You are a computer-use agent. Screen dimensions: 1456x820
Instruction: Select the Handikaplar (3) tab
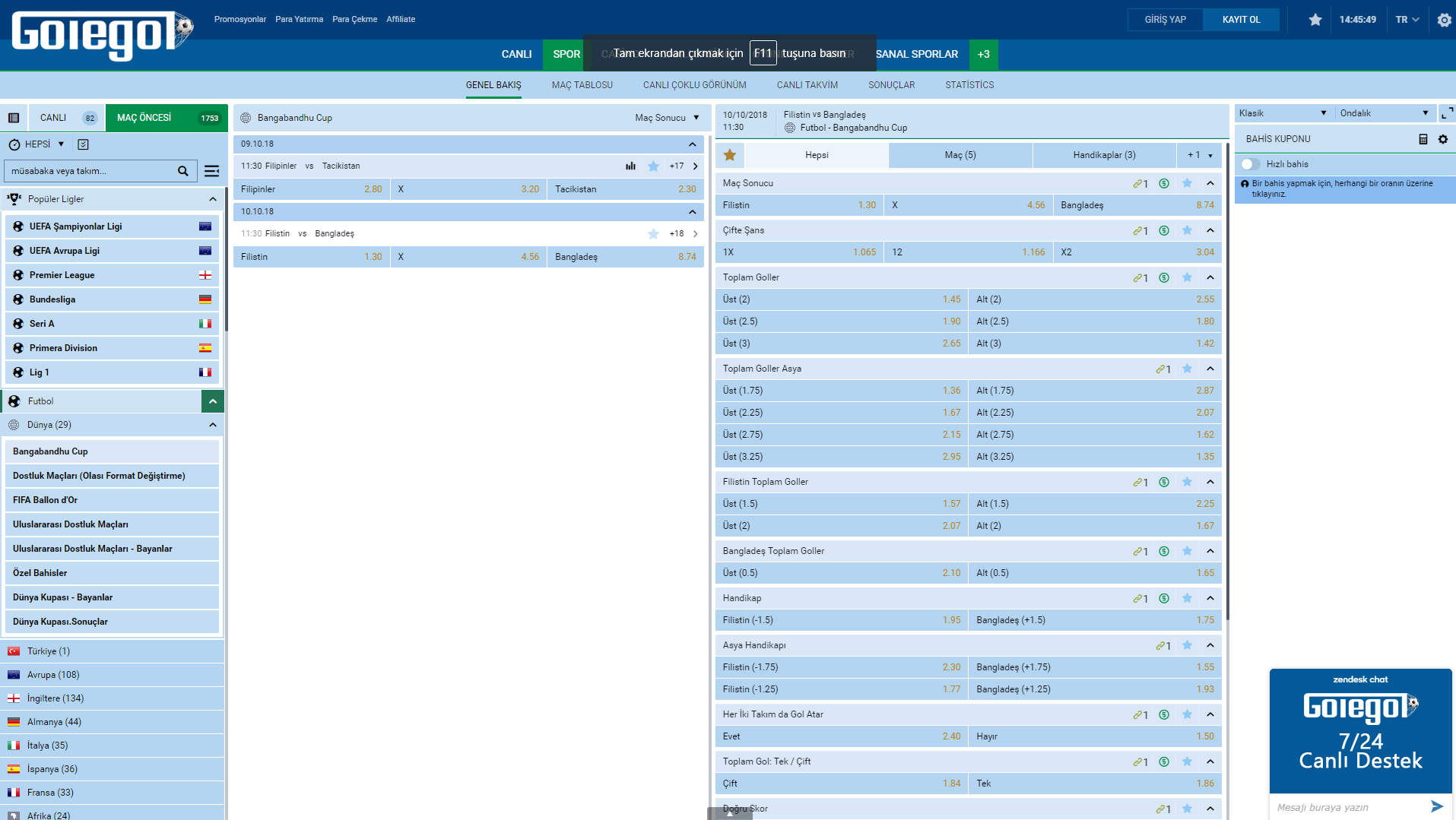click(x=1104, y=155)
